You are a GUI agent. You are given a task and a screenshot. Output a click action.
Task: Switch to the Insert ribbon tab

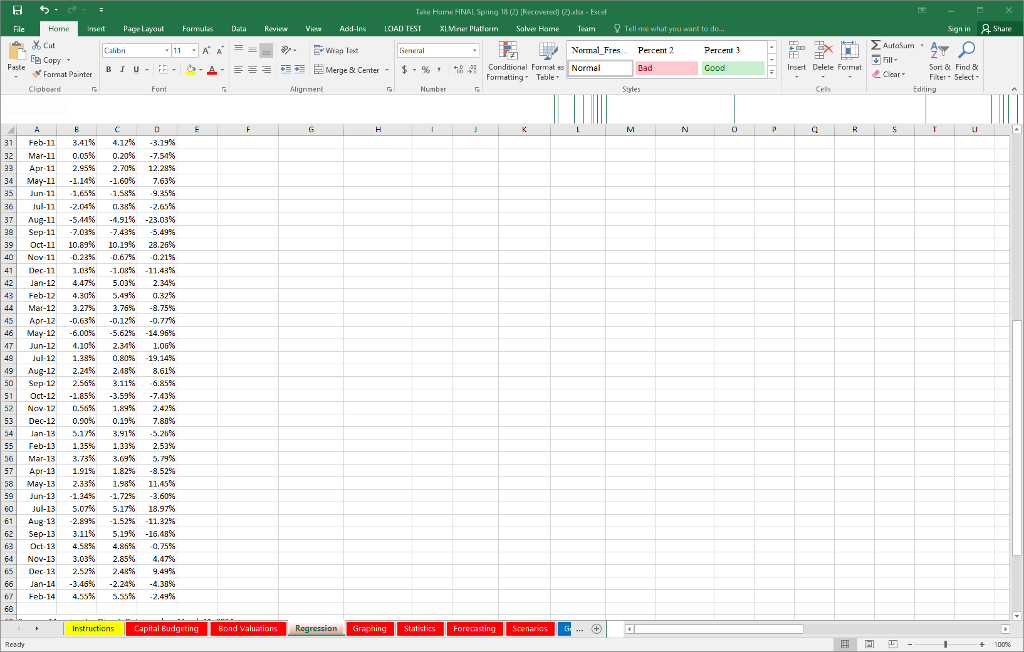tap(96, 29)
